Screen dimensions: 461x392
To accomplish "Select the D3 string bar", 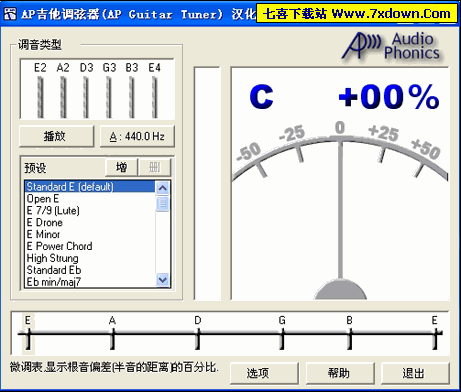I will tap(86, 97).
